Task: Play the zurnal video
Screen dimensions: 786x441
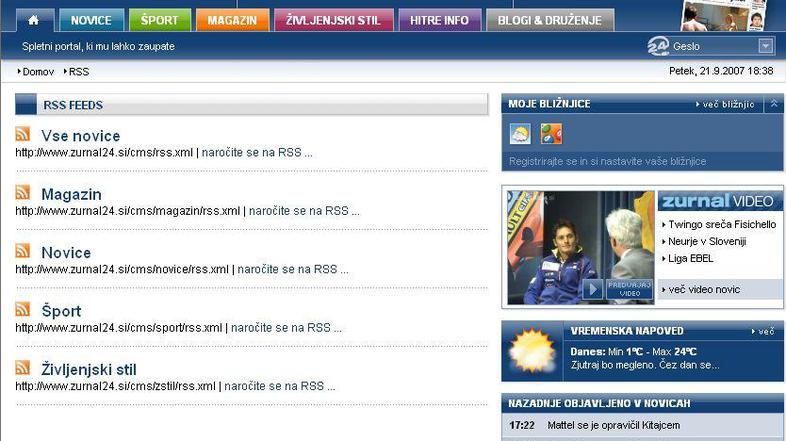Action: (593, 289)
